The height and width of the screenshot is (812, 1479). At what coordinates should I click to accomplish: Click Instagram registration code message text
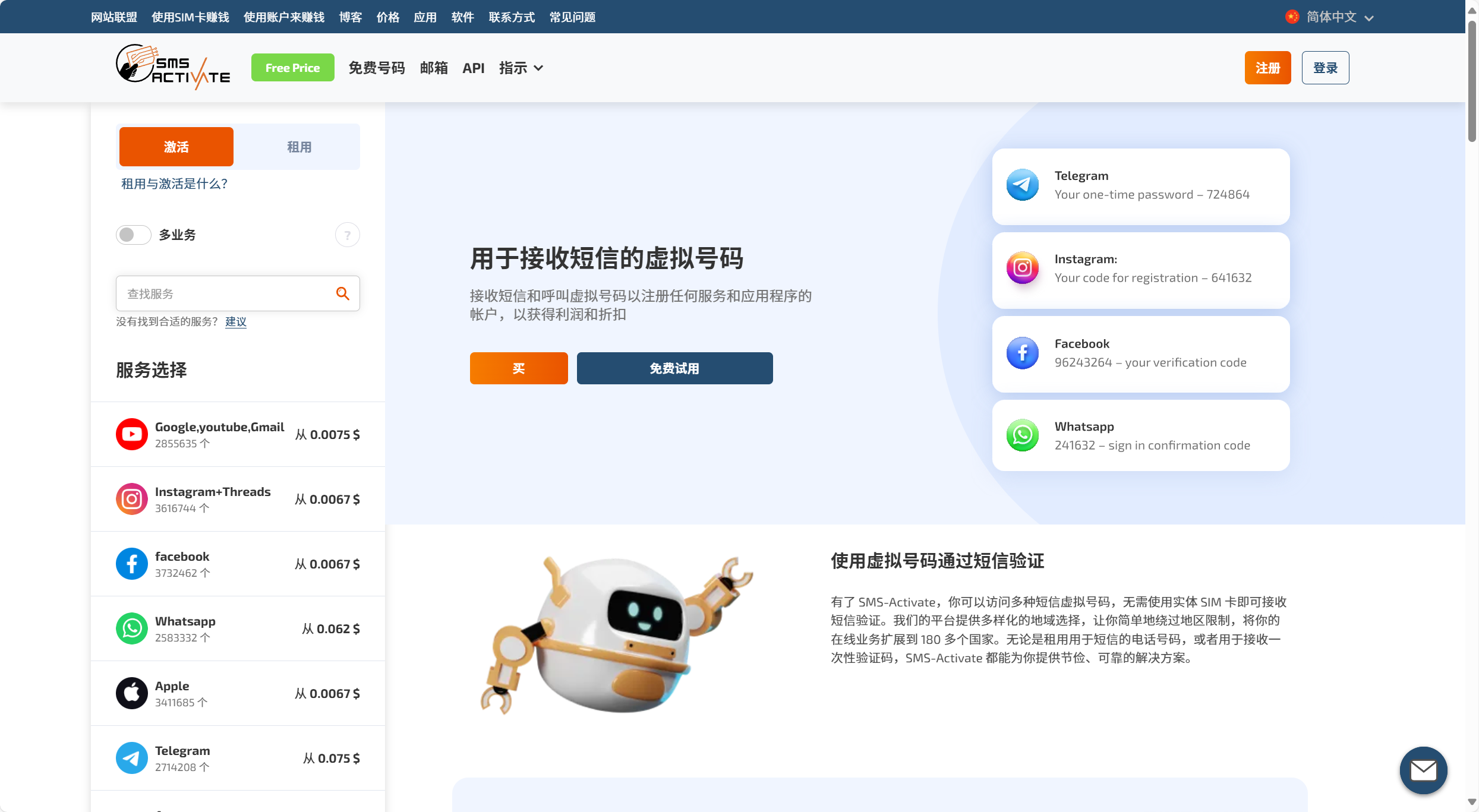coord(1153,277)
